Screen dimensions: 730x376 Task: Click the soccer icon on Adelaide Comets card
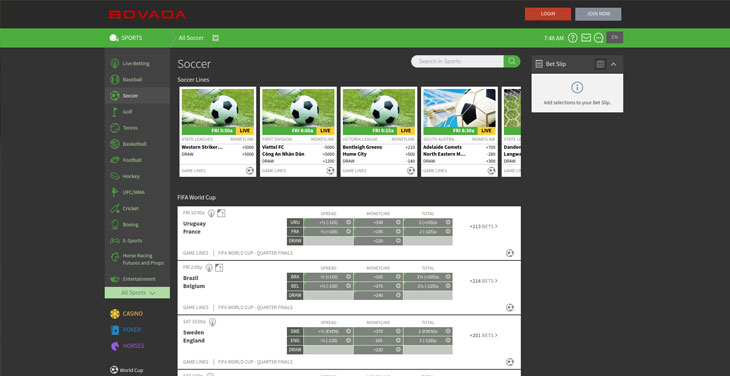491,171
